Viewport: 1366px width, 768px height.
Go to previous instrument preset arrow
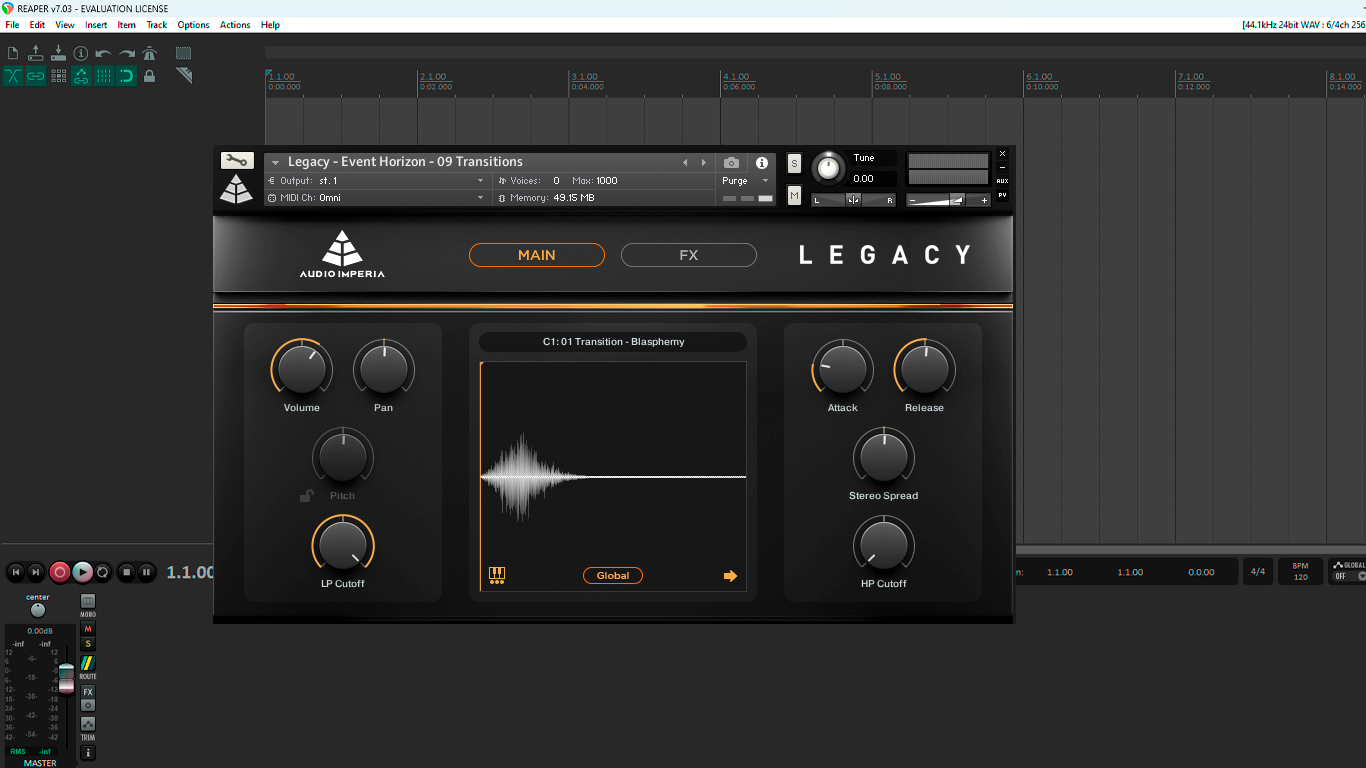[x=685, y=162]
